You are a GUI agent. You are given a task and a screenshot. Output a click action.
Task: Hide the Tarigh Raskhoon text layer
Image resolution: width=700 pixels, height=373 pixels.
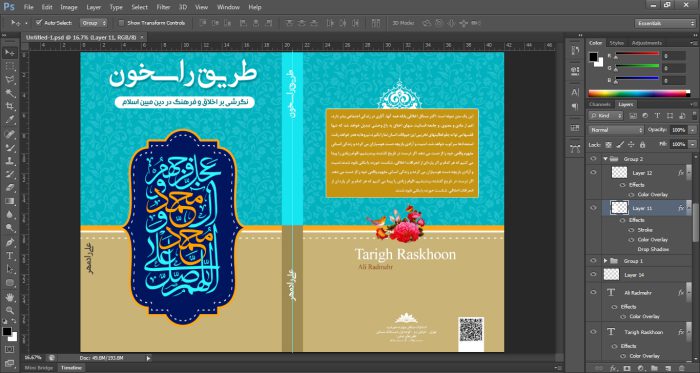tap(593, 332)
